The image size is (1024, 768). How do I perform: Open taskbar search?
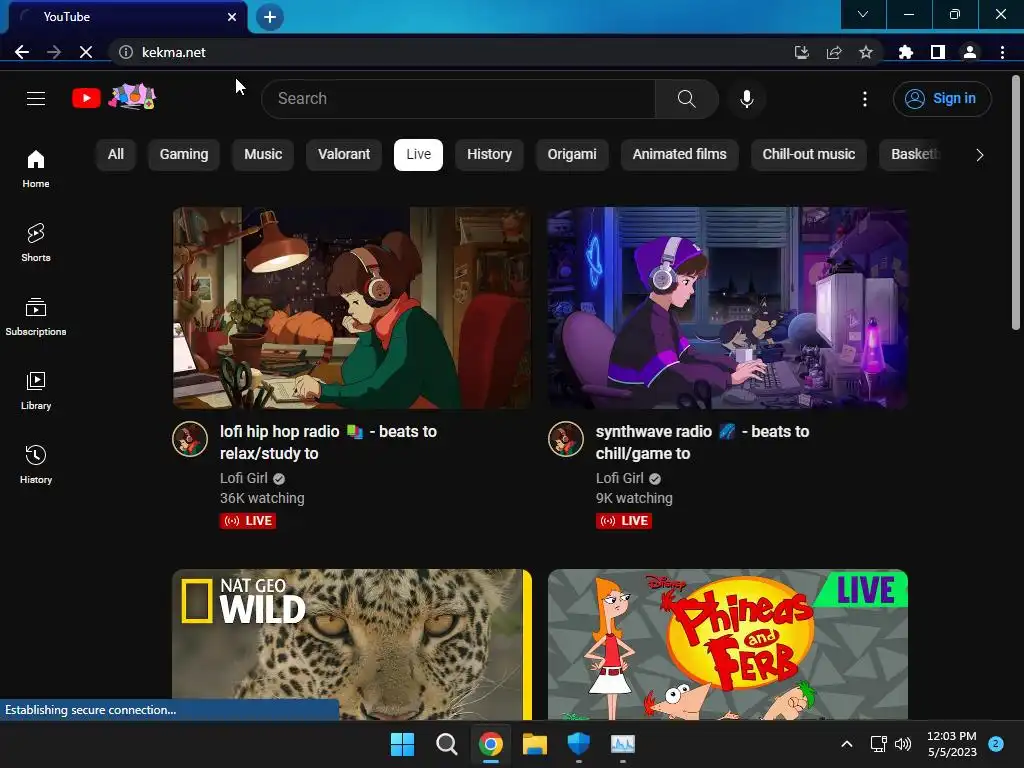447,744
